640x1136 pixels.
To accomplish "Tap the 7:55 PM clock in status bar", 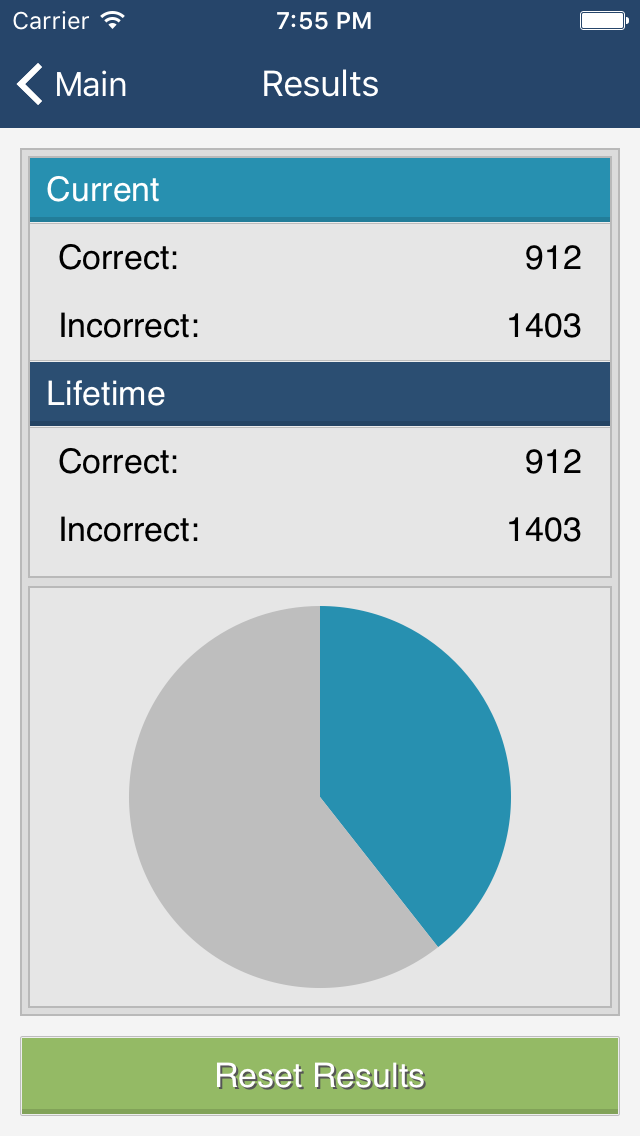I will [x=324, y=20].
